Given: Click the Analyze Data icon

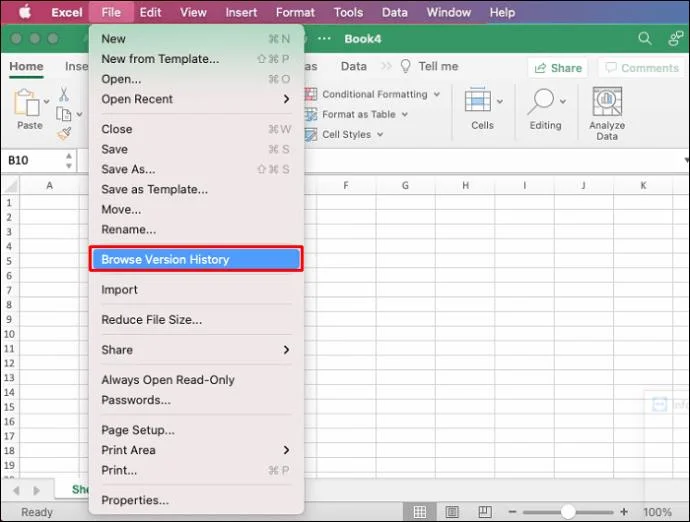Looking at the screenshot, I should pos(607,102).
